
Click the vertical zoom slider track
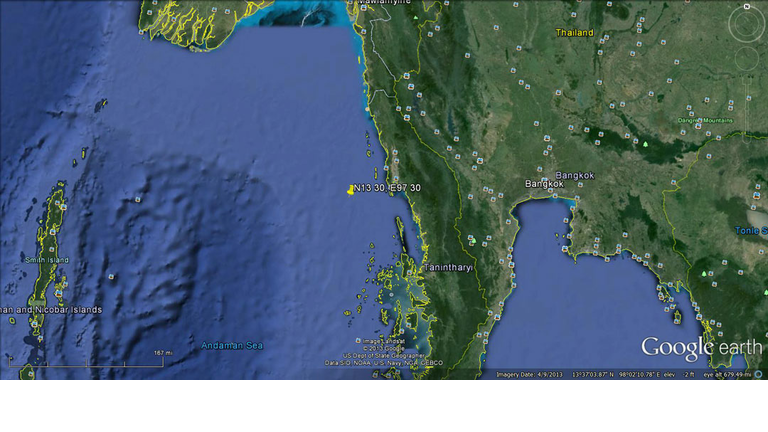pos(748,109)
